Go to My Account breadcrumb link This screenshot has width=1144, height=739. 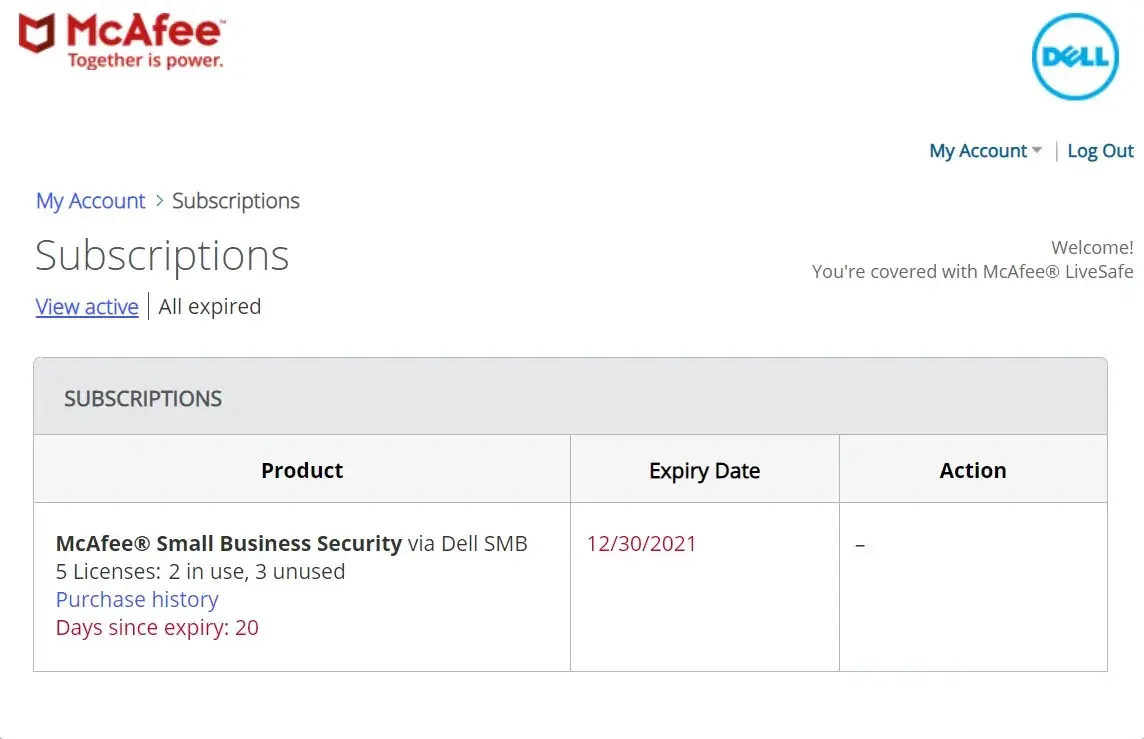pyautogui.click(x=90, y=201)
